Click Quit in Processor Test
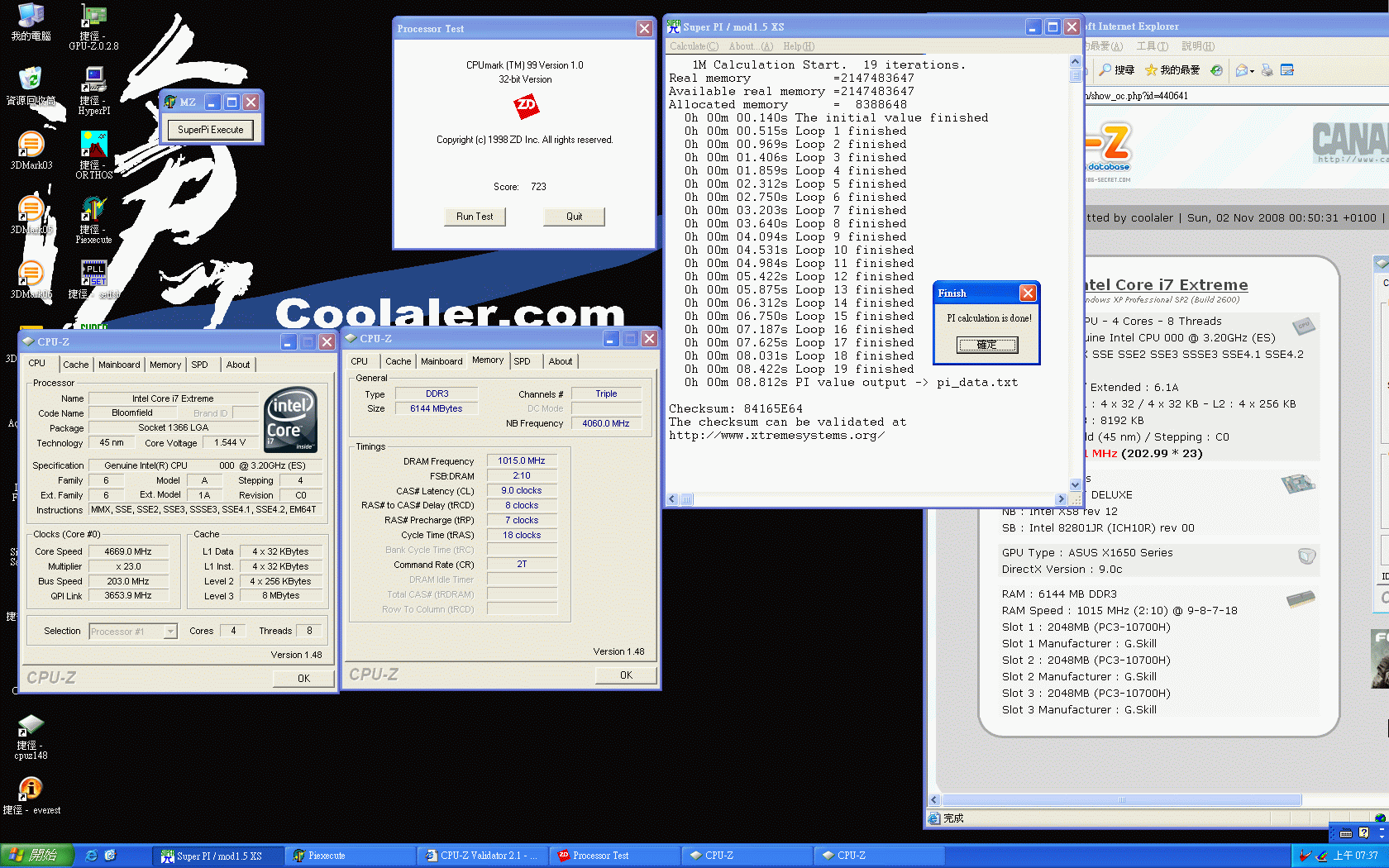 tap(575, 217)
